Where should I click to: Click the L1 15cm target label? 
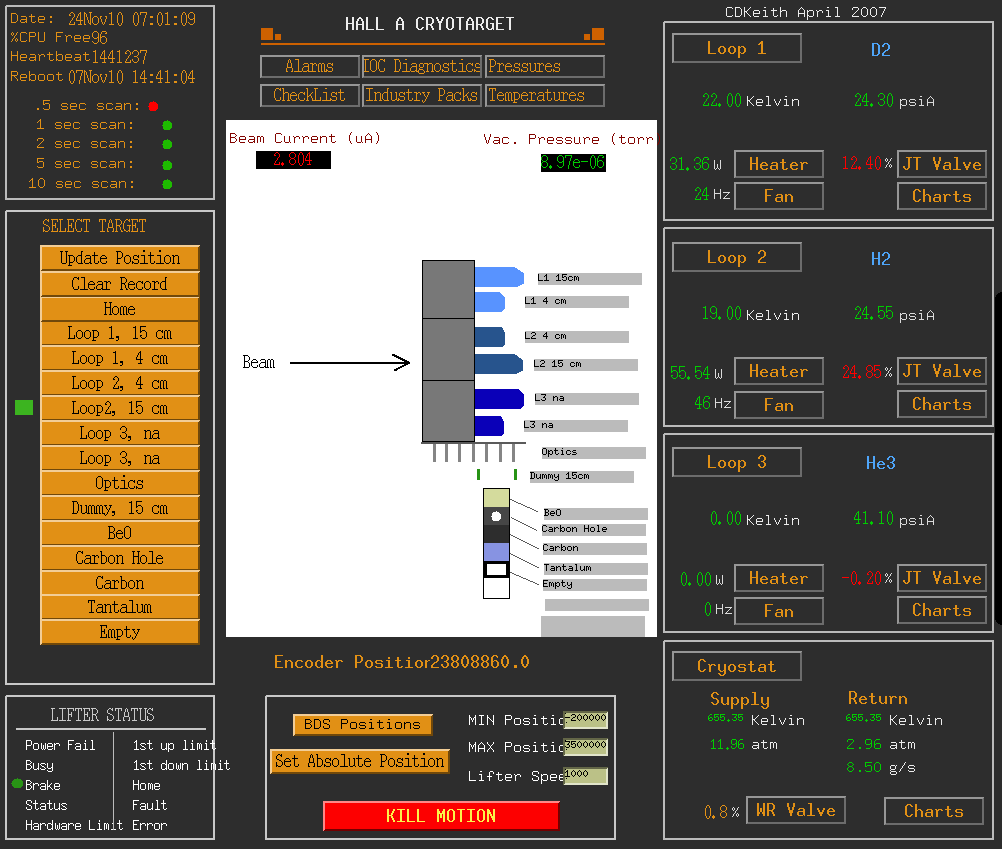(589, 279)
